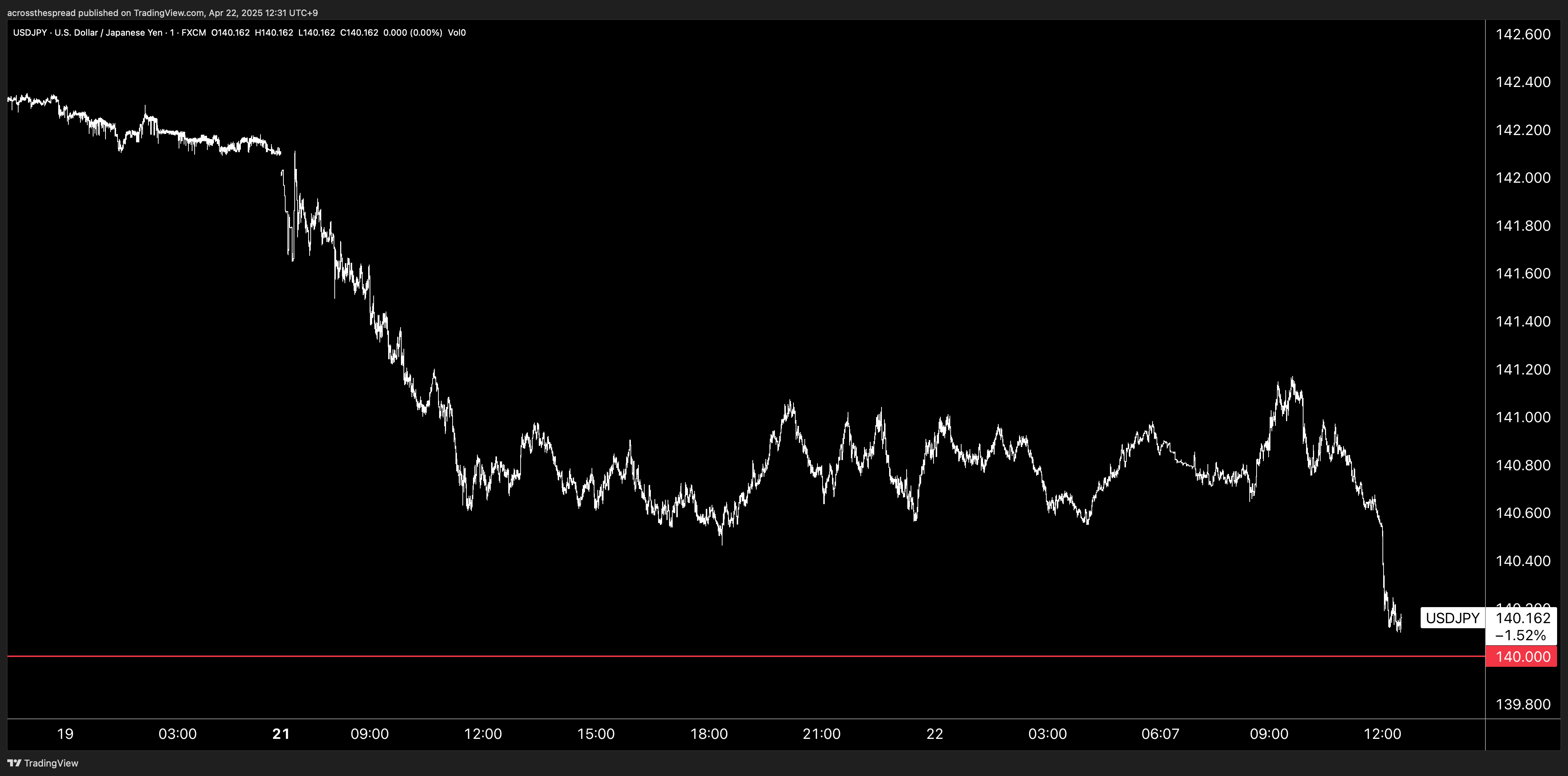1568x776 pixels.
Task: Click the 142.600 price axis label
Action: 1523,34
